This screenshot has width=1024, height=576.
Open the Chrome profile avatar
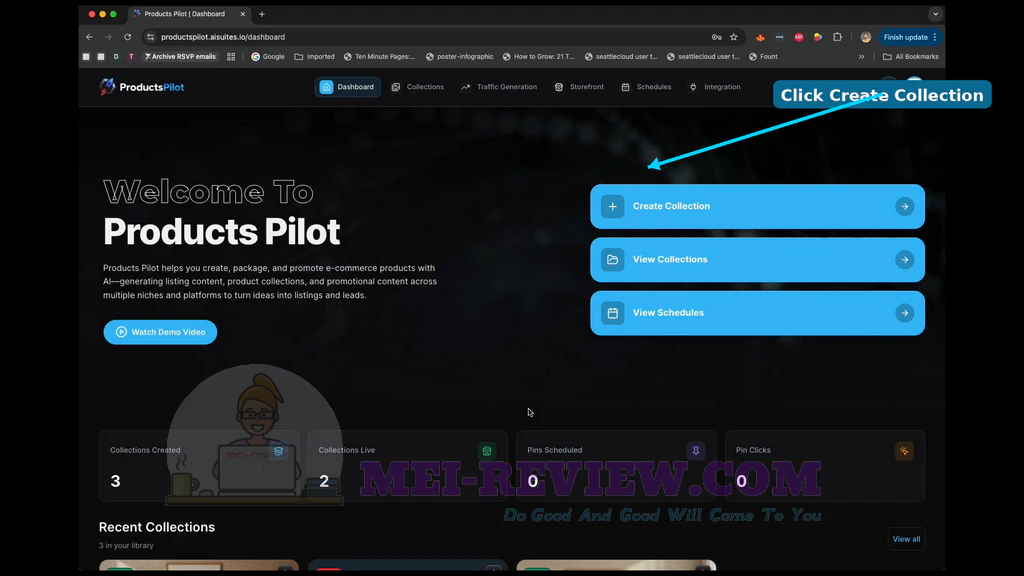[866, 37]
